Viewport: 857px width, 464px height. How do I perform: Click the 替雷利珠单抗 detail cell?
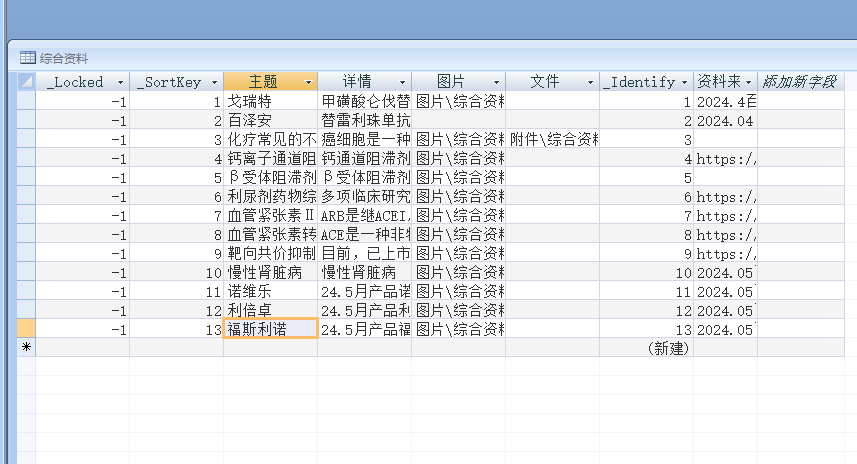tap(365, 120)
